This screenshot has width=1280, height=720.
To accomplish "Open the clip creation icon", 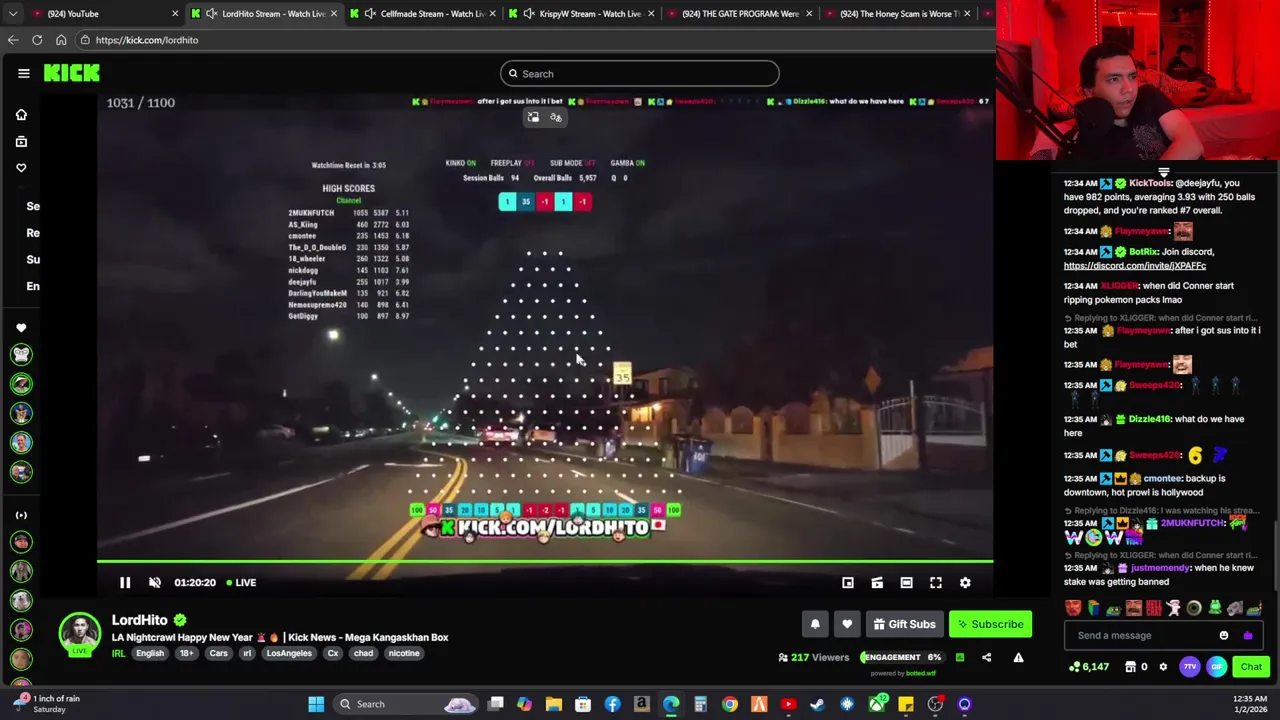I will [x=877, y=582].
